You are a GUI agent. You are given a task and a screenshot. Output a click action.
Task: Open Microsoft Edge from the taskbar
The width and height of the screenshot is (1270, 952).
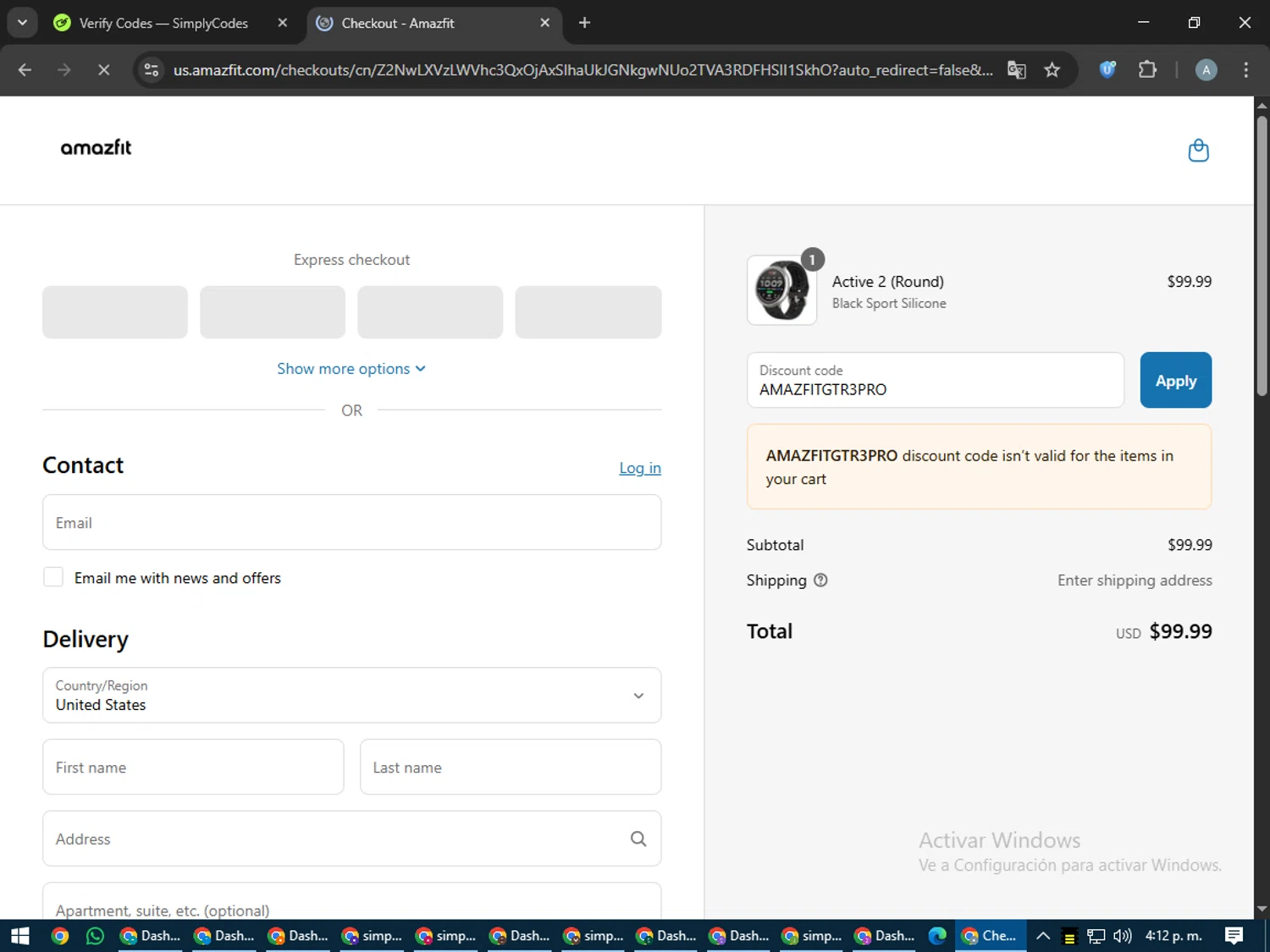tap(937, 936)
